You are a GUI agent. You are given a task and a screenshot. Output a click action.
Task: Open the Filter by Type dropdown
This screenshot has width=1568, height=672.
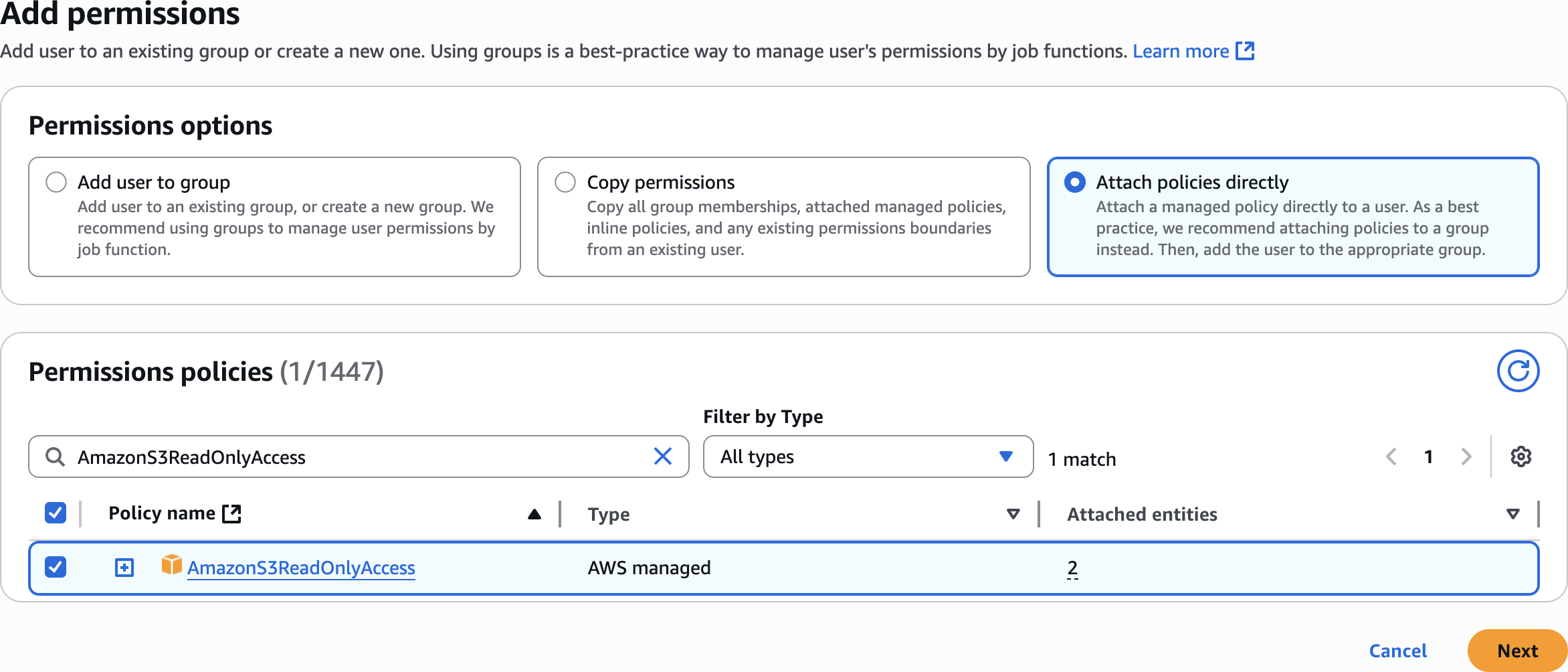(x=868, y=456)
